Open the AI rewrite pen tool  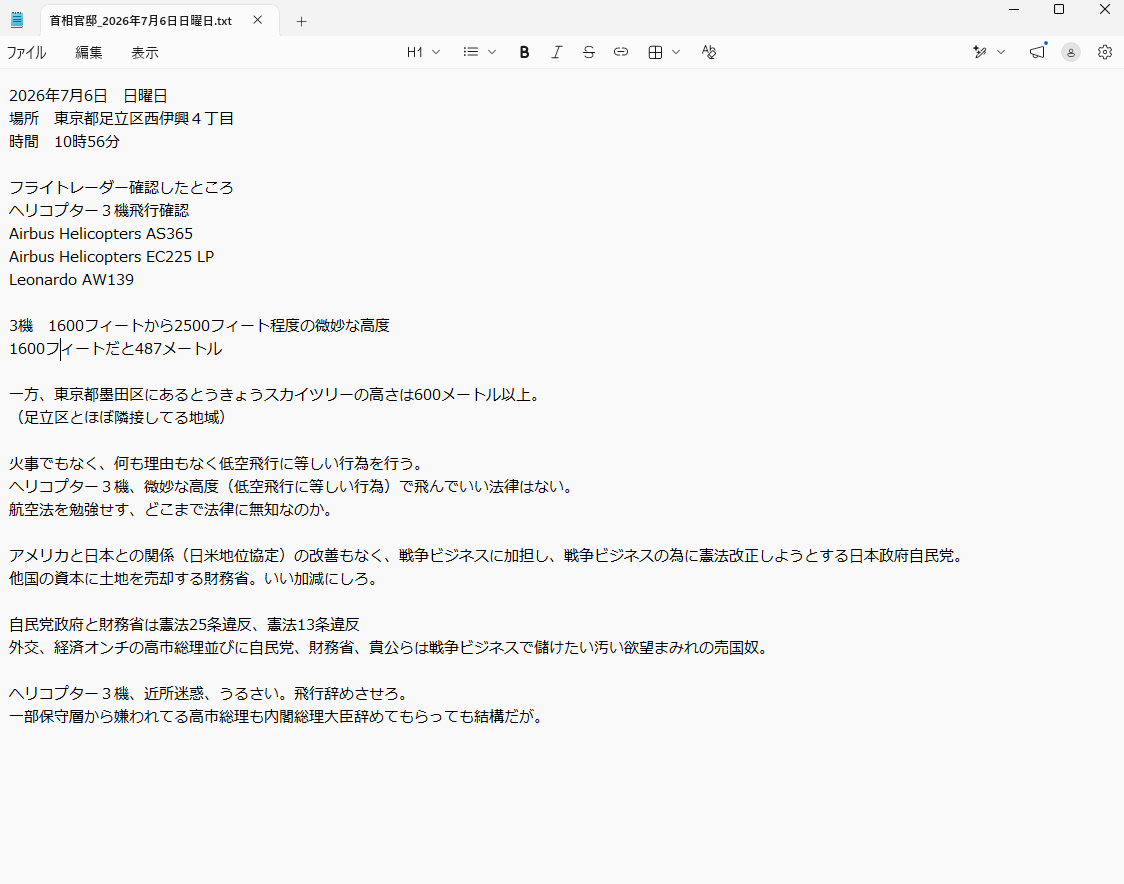980,52
